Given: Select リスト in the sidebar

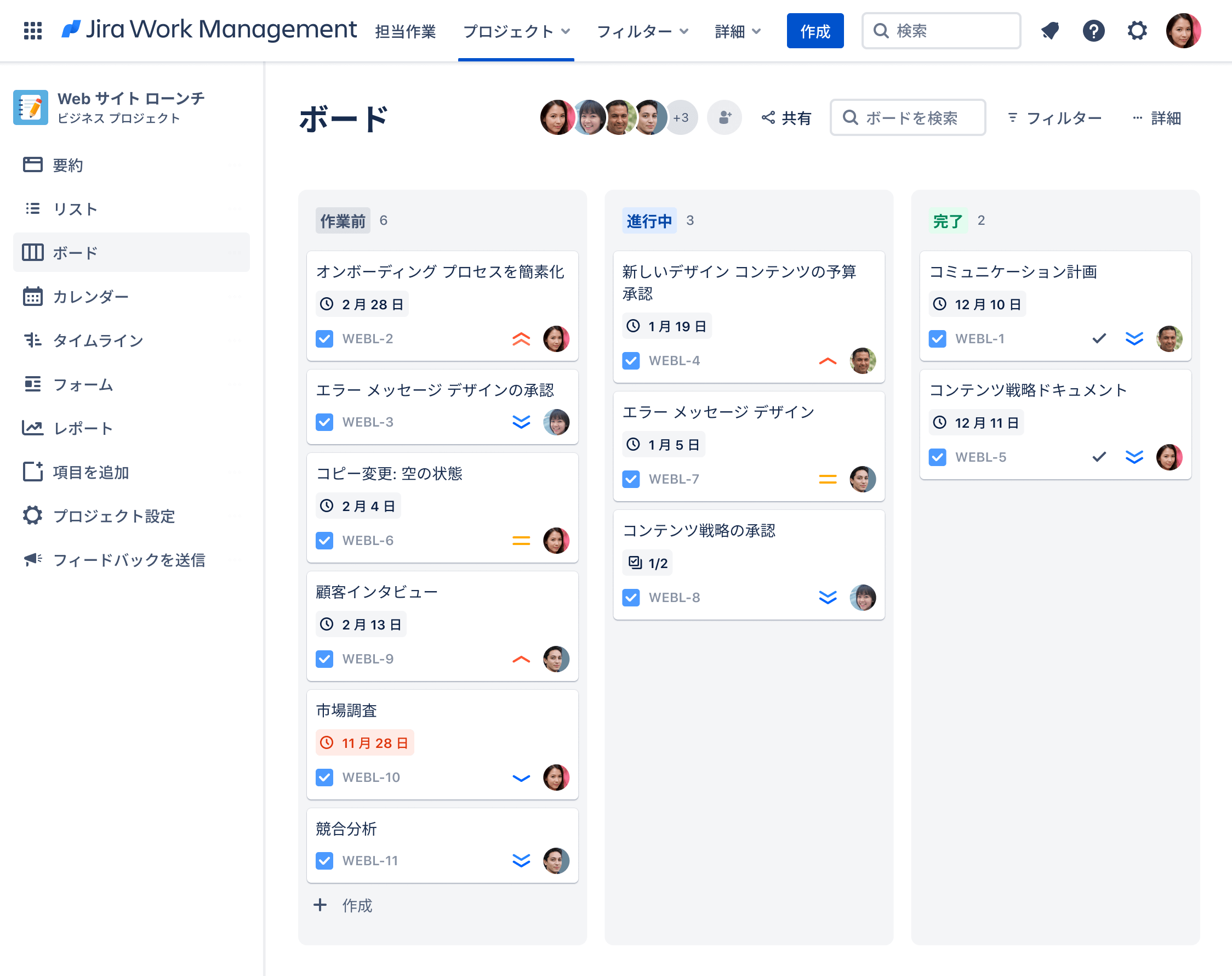Looking at the screenshot, I should click(x=75, y=209).
